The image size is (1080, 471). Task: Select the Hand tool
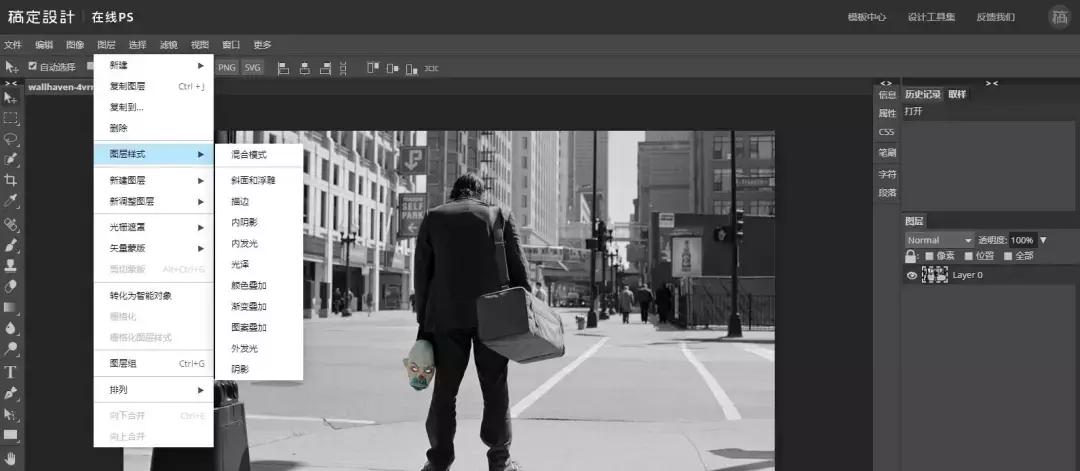(11, 458)
